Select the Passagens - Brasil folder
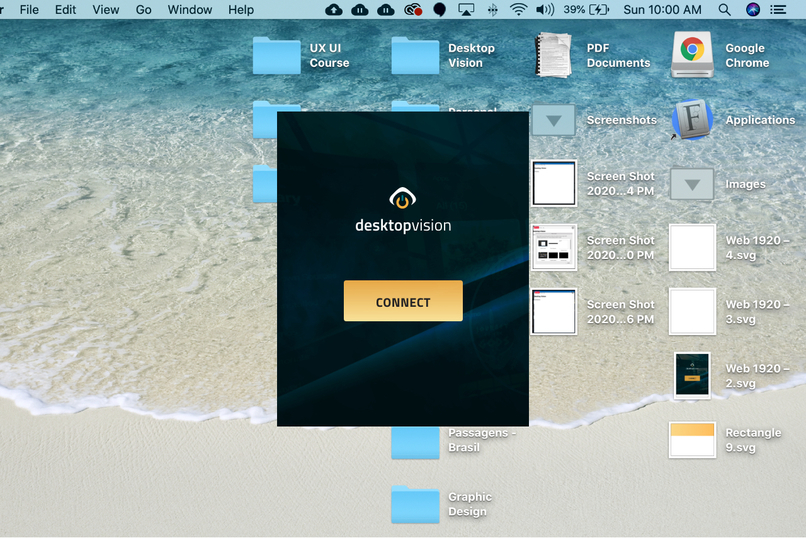 pyautogui.click(x=415, y=443)
